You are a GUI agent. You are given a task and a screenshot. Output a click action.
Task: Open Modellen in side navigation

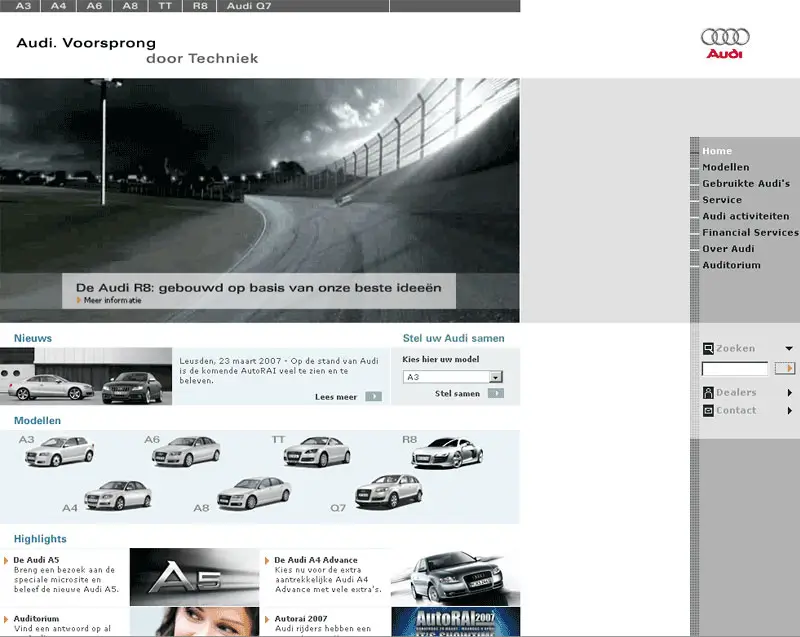tap(726, 167)
